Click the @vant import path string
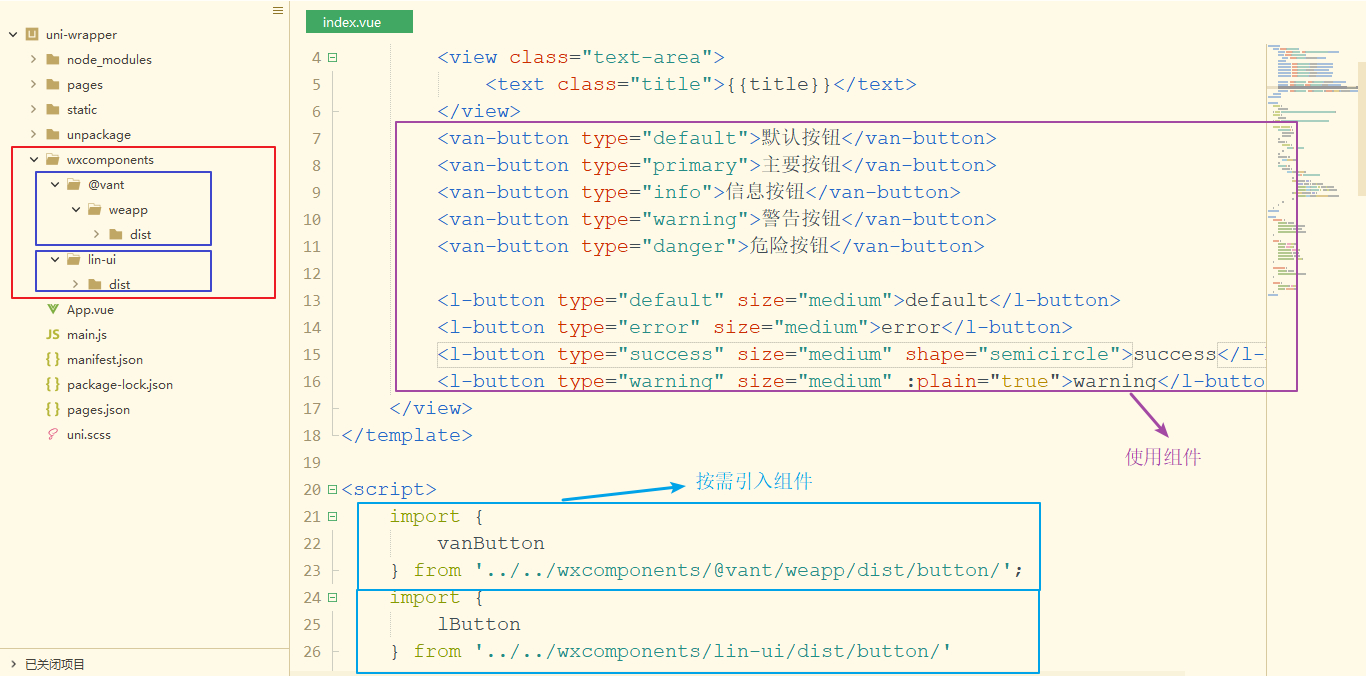1366x676 pixels. pyautogui.click(x=743, y=571)
